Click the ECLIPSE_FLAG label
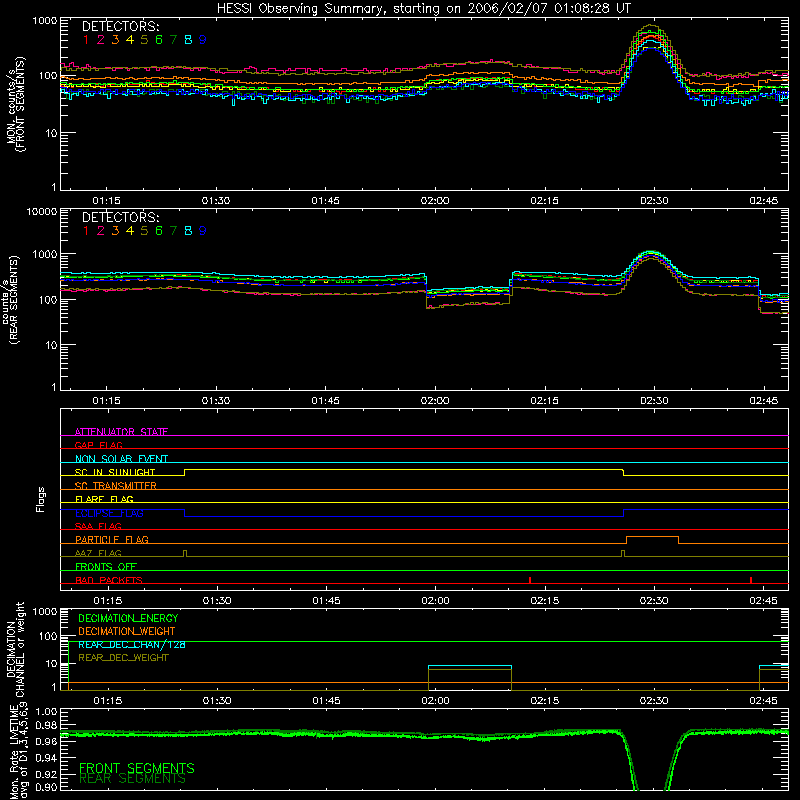800x800 pixels. point(109,513)
